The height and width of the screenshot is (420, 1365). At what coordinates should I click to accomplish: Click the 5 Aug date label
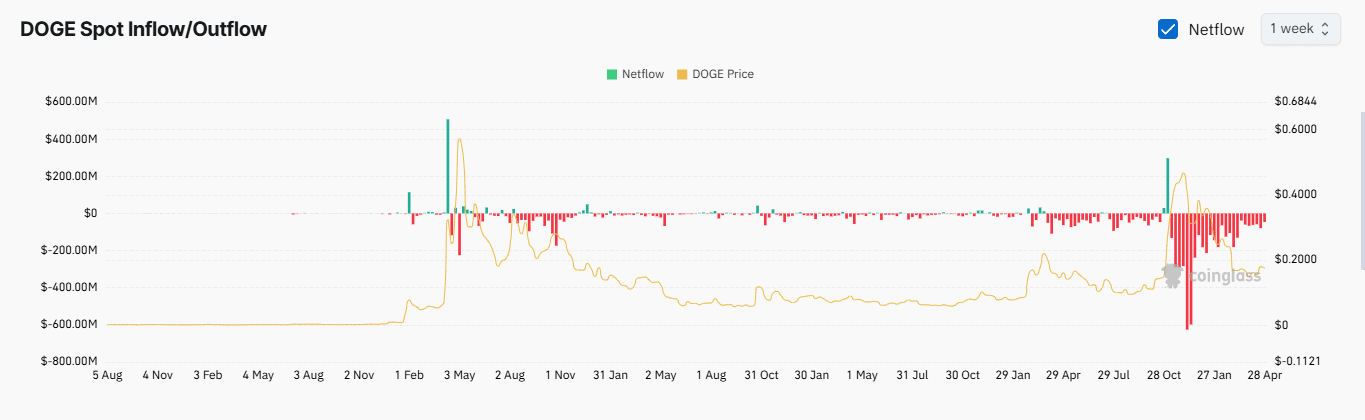point(107,376)
